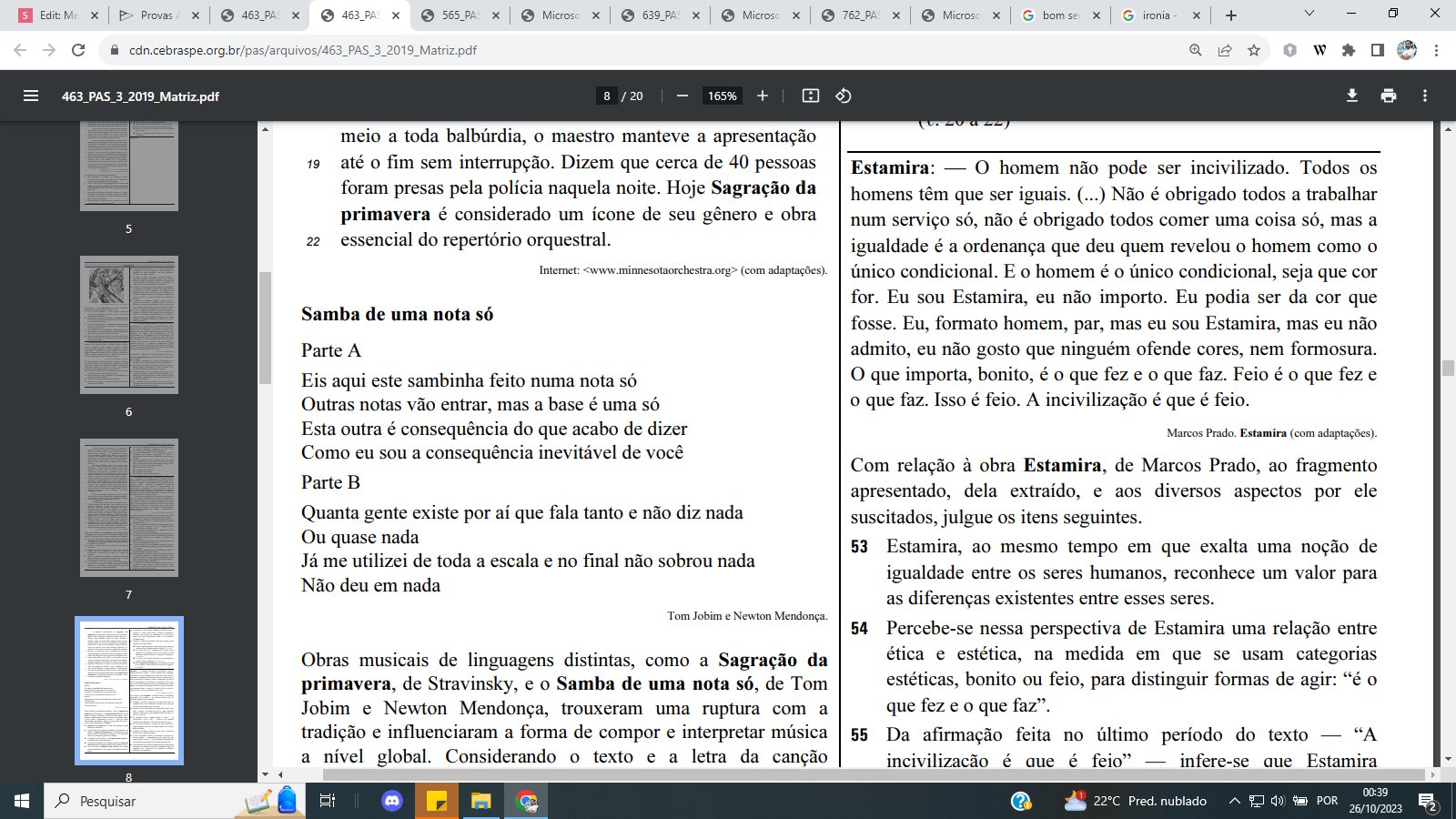Open the shield extension icon
This screenshot has width=1456, height=819.
(1289, 50)
